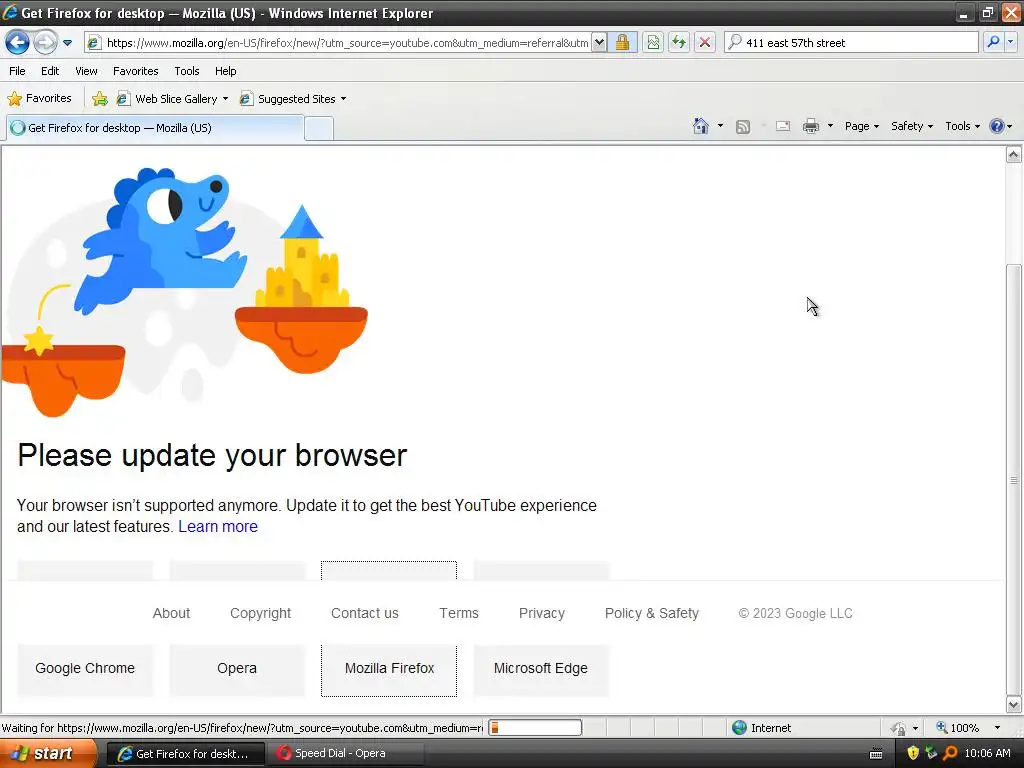This screenshot has width=1024, height=768.
Task: Open the Copyright footer link
Action: pos(261,613)
